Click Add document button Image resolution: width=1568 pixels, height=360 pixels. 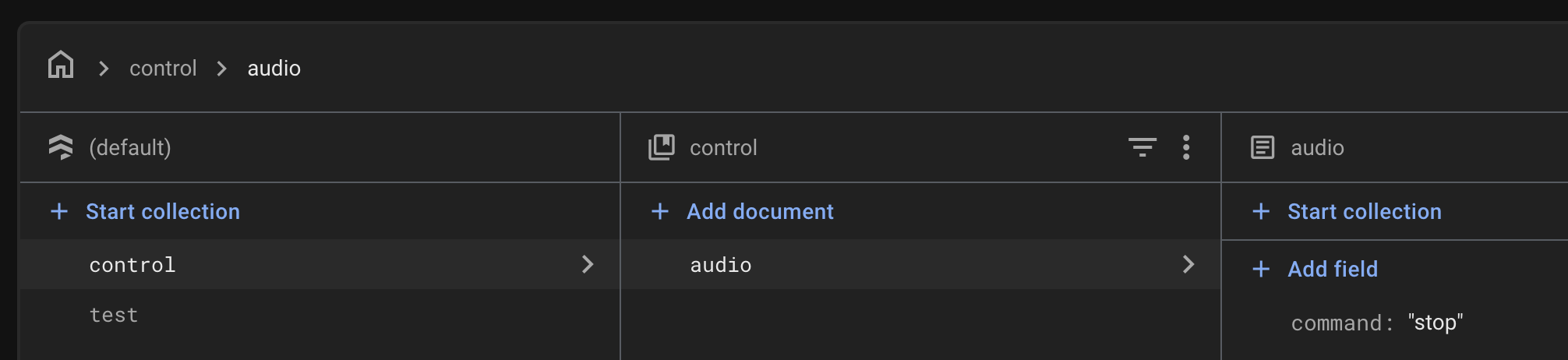[x=760, y=211]
